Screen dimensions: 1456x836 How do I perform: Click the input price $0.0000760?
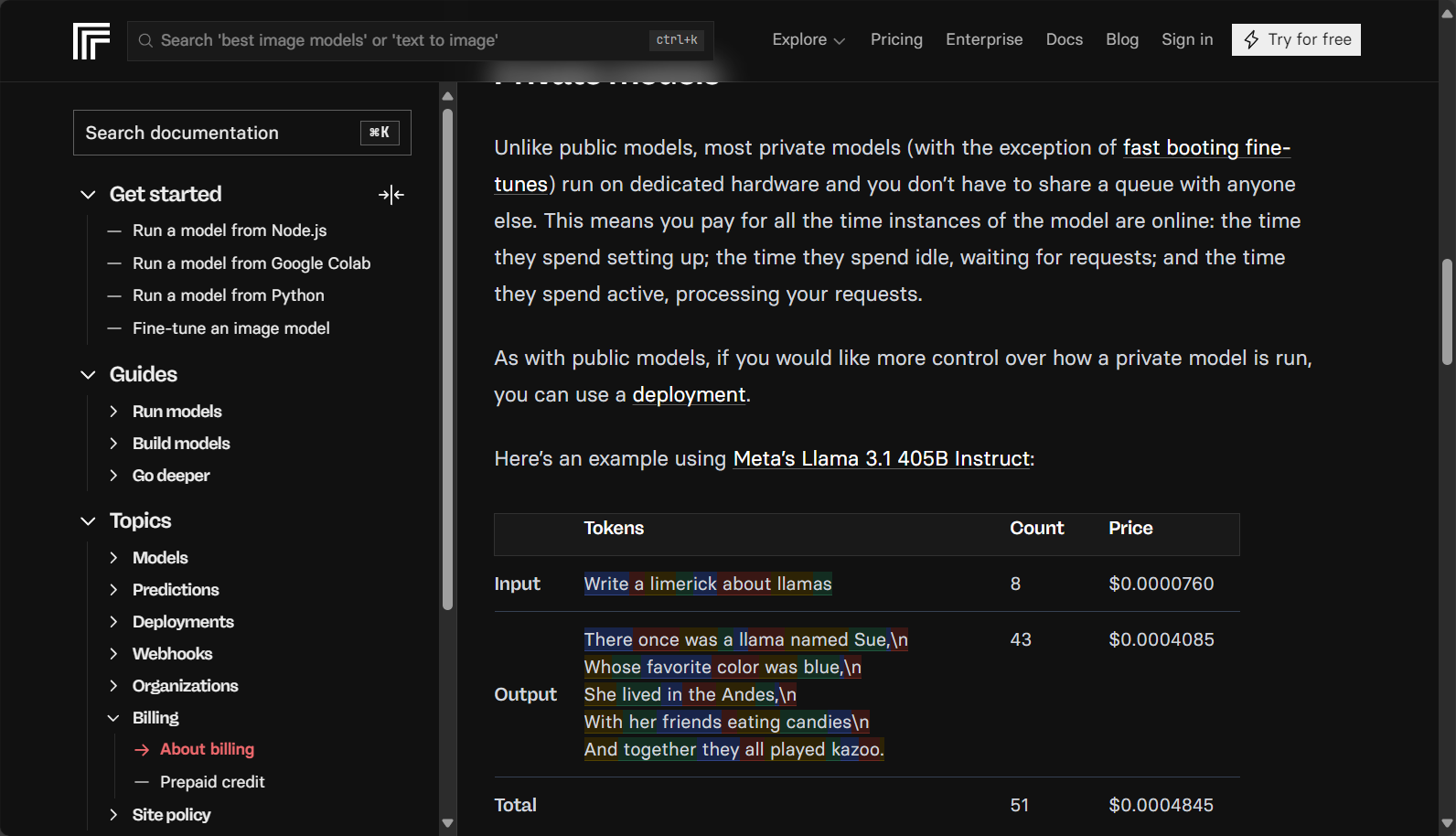coord(1162,584)
